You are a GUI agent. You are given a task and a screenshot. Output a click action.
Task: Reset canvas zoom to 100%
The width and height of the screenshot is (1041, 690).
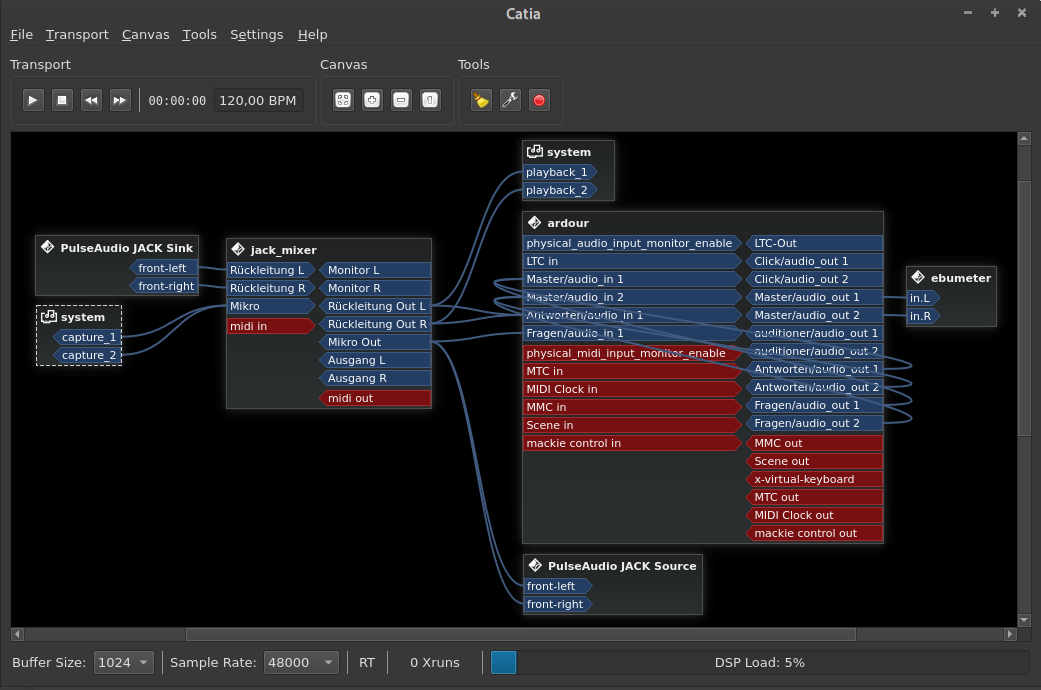430,100
